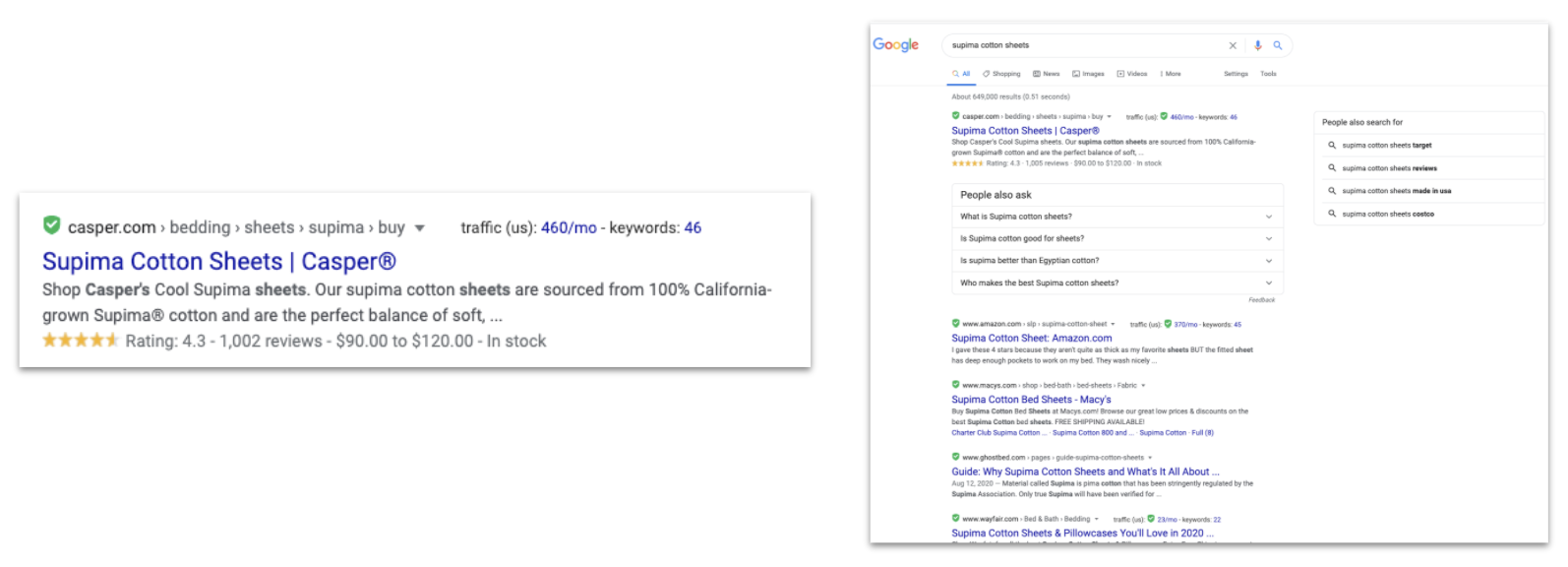1568x567 pixels.
Task: Click the 'About 649,000 results' count text
Action: (x=1010, y=96)
